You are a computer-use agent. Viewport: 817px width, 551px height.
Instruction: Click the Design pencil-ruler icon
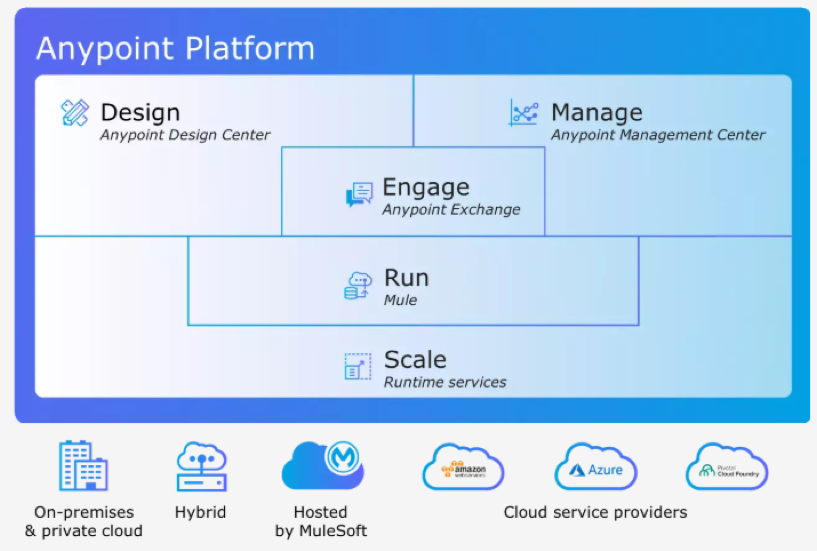(x=74, y=113)
